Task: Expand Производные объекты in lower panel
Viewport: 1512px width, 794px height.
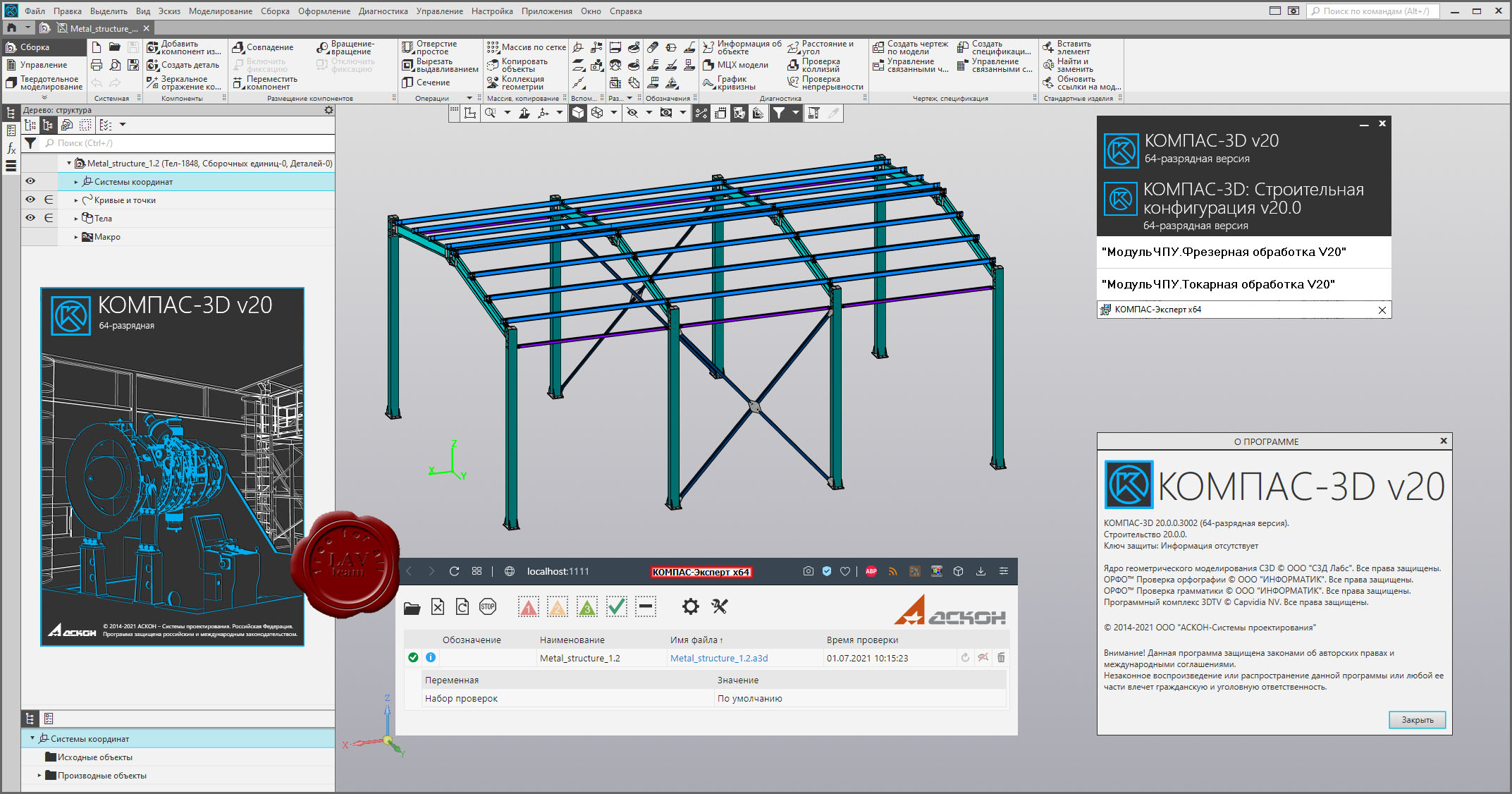Action: pos(39,775)
